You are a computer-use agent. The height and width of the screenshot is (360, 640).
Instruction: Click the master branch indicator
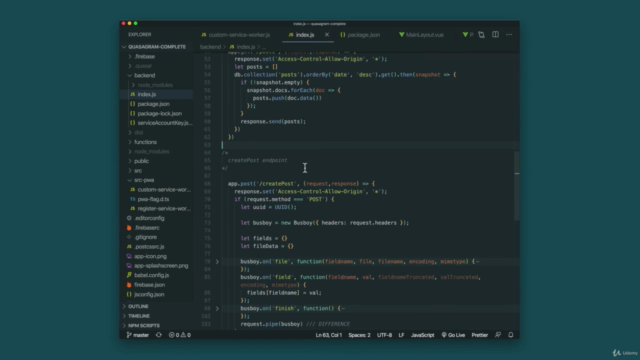click(x=138, y=335)
